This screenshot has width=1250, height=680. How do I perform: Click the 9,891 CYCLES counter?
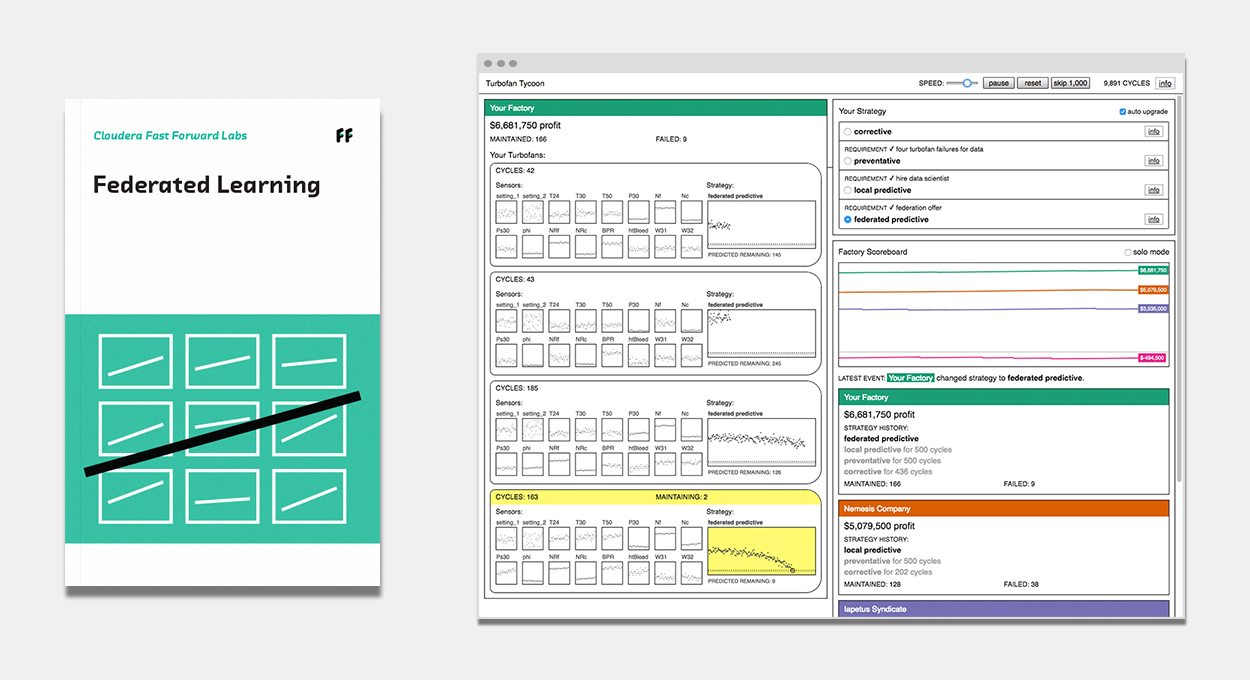point(1126,83)
